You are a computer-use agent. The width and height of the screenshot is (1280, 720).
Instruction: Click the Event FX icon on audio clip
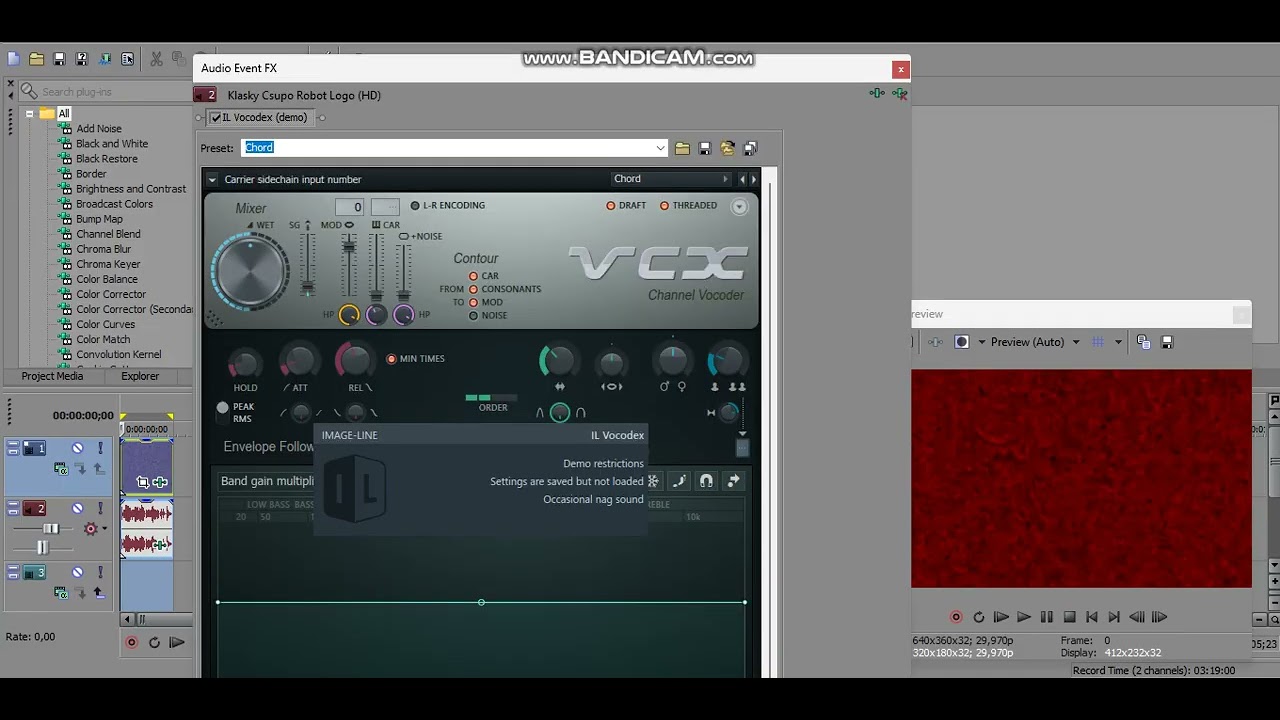[161, 544]
